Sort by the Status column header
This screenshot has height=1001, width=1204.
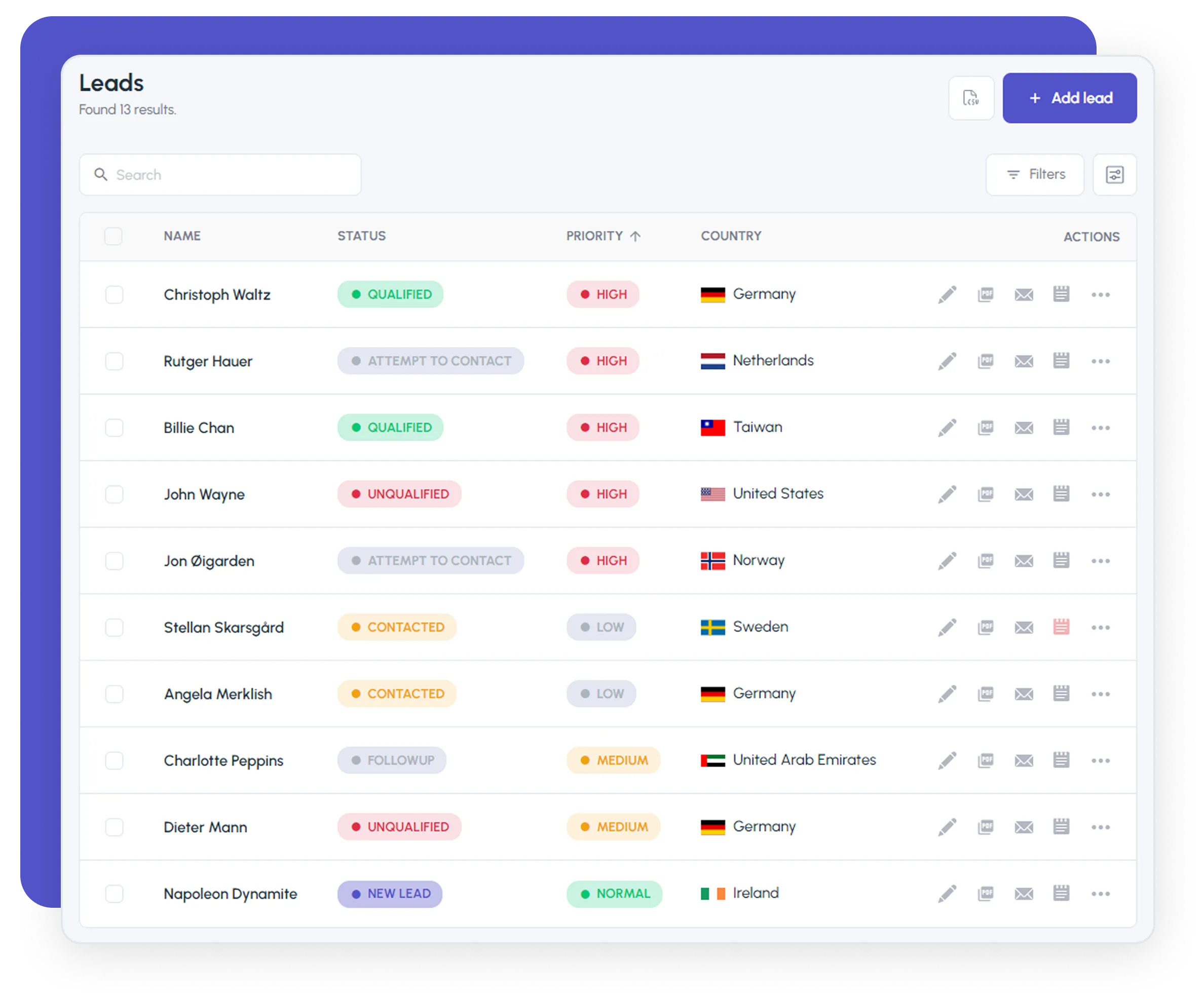361,236
